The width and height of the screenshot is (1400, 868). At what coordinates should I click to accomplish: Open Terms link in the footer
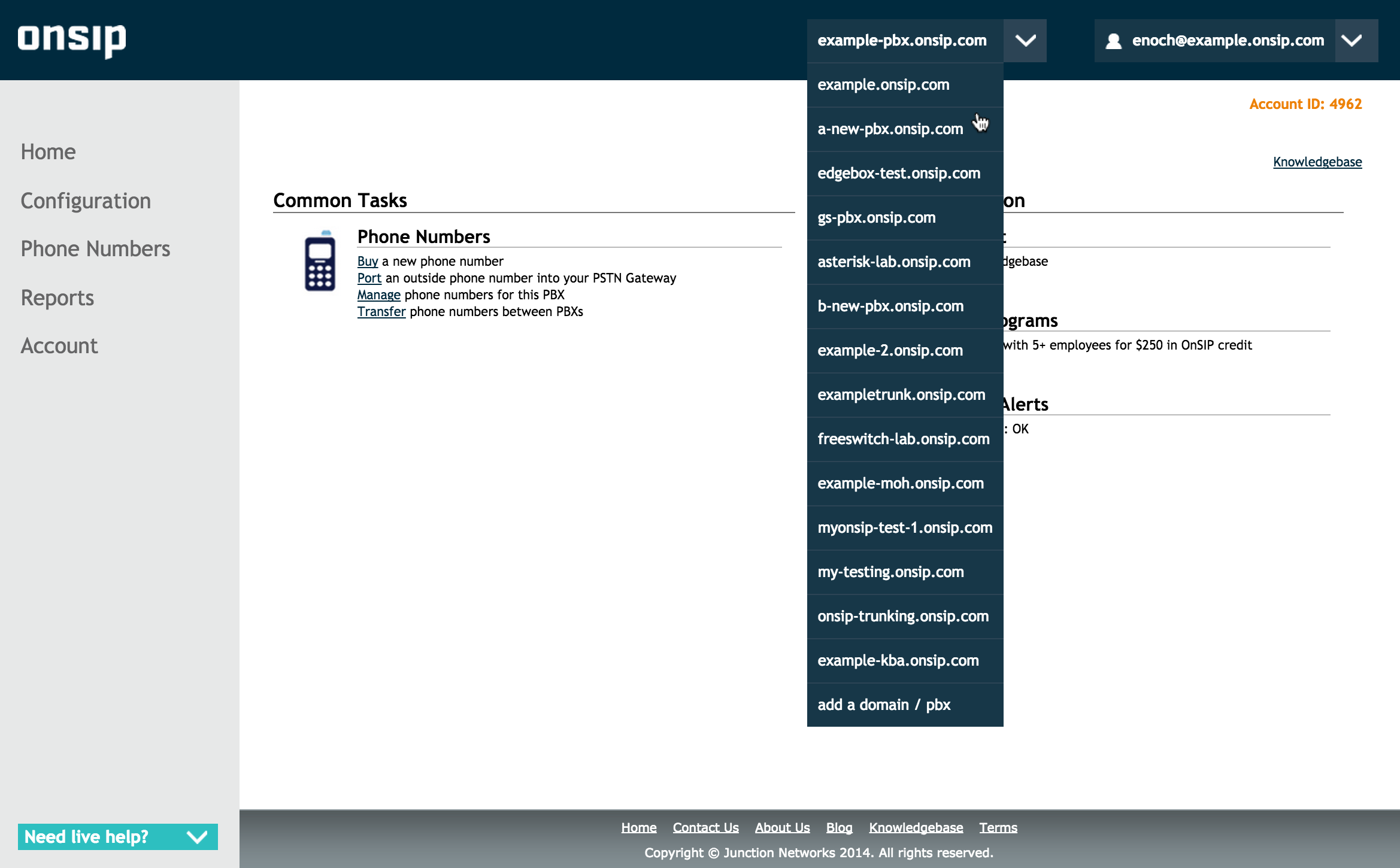[x=998, y=828]
